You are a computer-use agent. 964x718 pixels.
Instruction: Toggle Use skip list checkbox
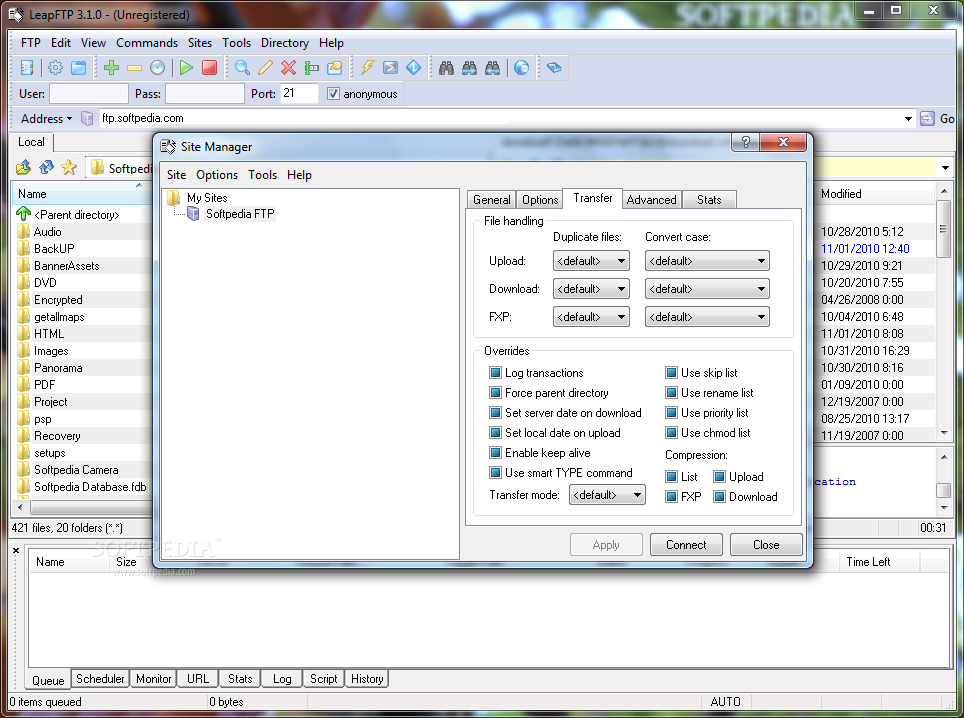click(x=671, y=373)
